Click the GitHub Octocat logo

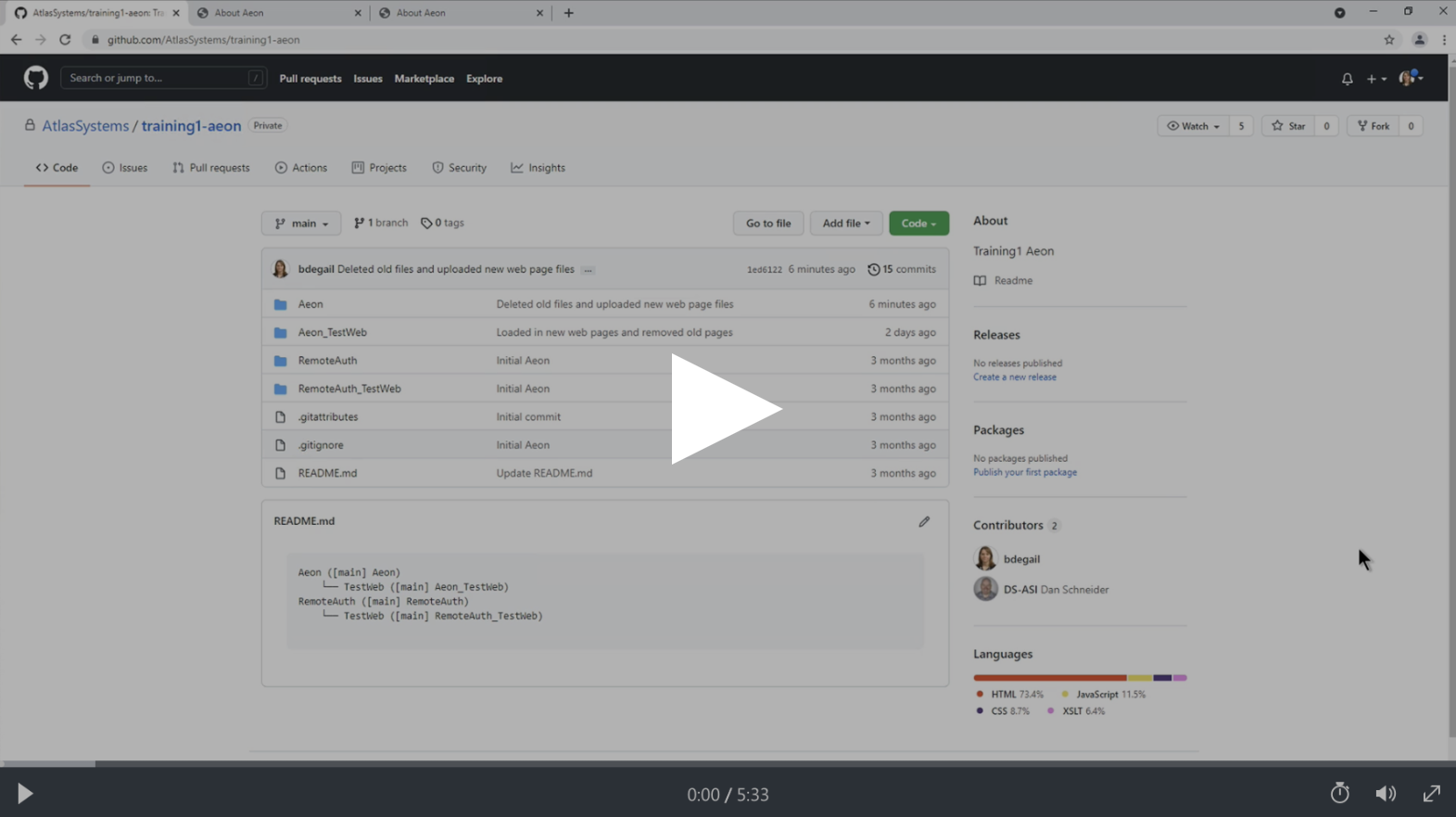point(35,78)
